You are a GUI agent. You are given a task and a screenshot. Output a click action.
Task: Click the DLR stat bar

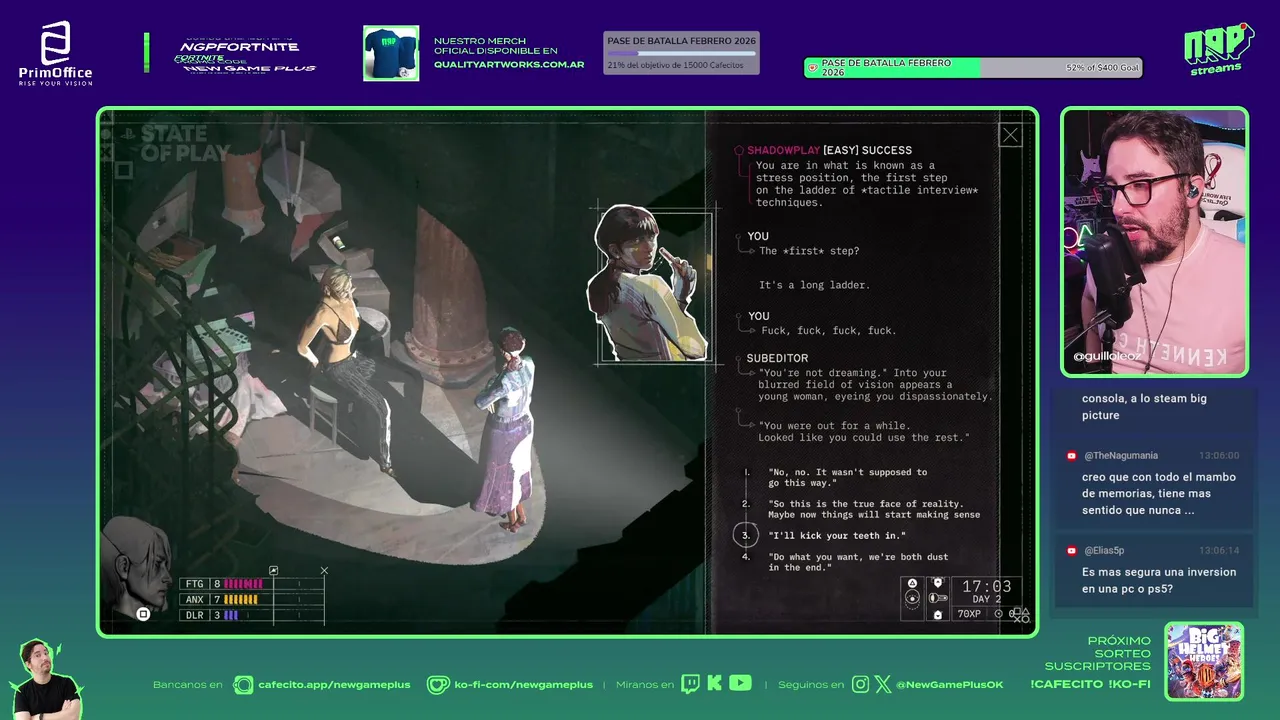pos(253,615)
